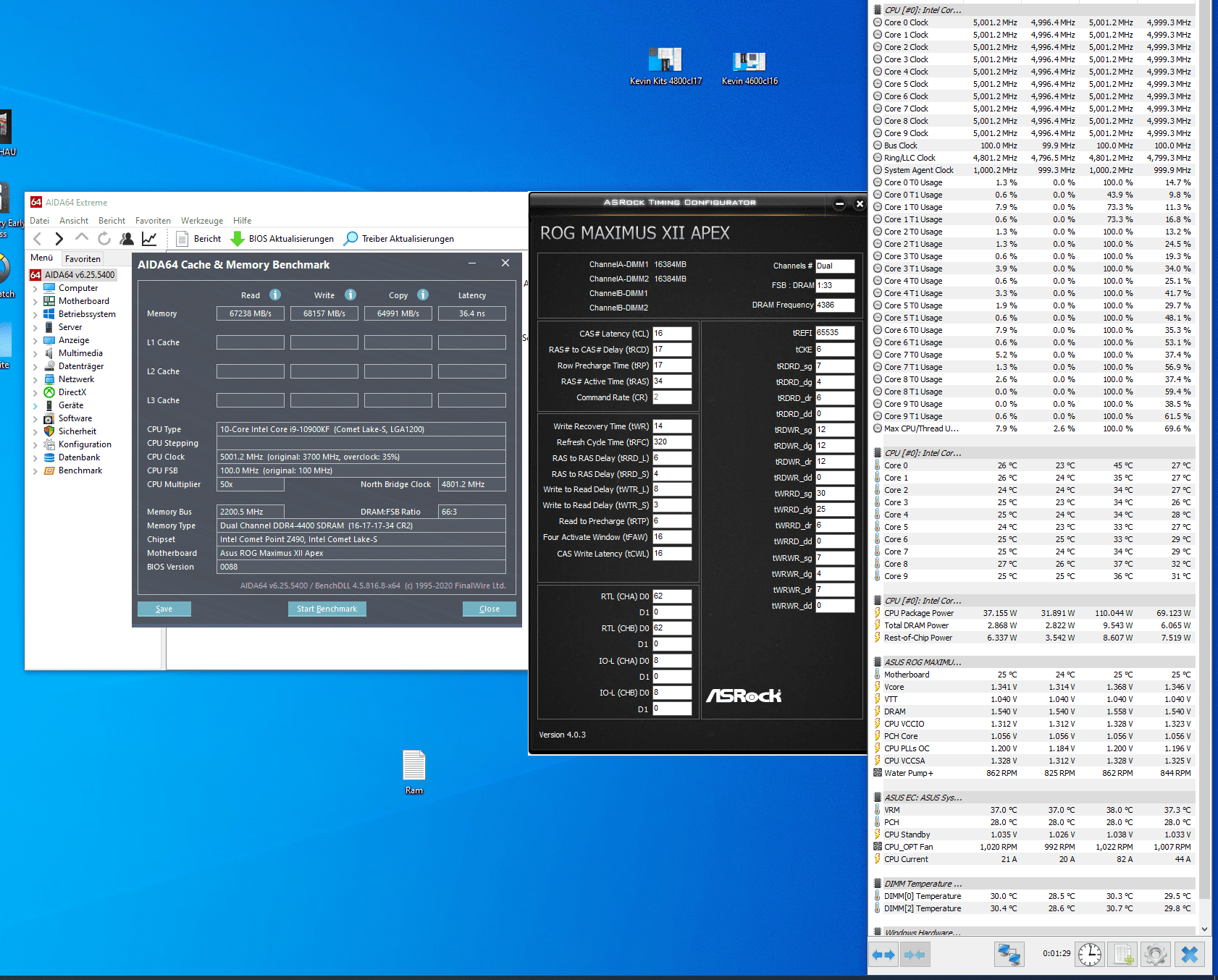Expand Netzwerk tree node
1218x980 pixels.
tap(35, 380)
